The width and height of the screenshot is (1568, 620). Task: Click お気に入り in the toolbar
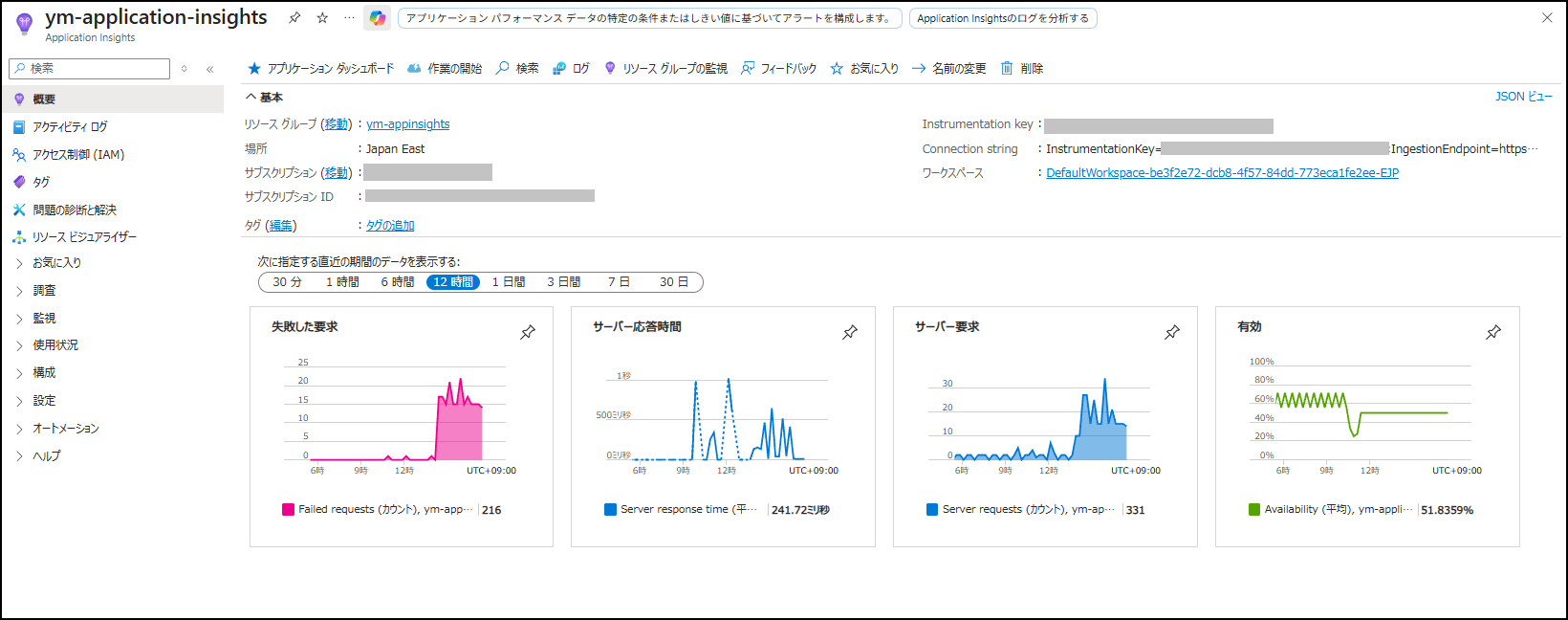point(864,69)
